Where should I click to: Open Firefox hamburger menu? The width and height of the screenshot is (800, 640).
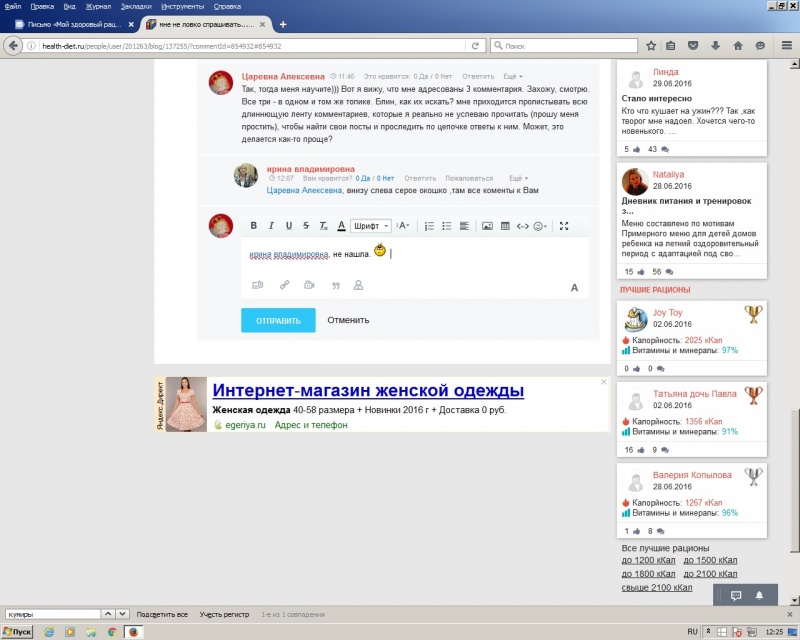(786, 45)
